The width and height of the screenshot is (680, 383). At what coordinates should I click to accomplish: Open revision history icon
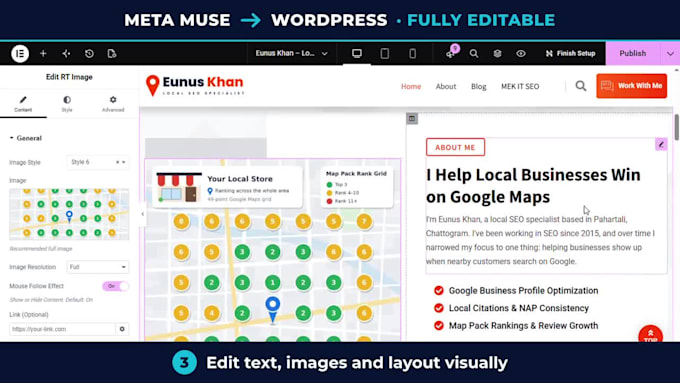click(x=89, y=53)
